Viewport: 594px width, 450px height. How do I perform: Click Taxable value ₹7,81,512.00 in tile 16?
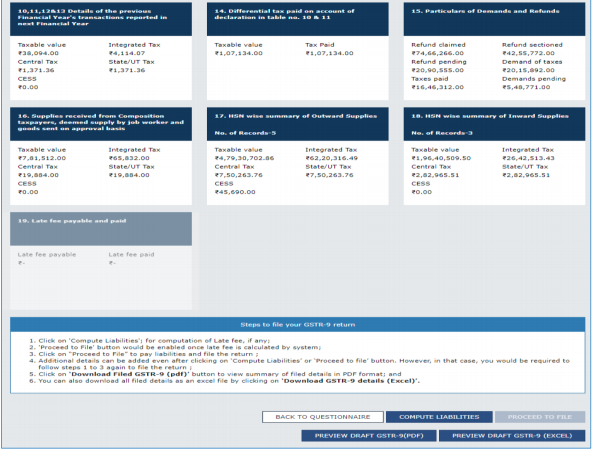pyautogui.click(x=42, y=158)
